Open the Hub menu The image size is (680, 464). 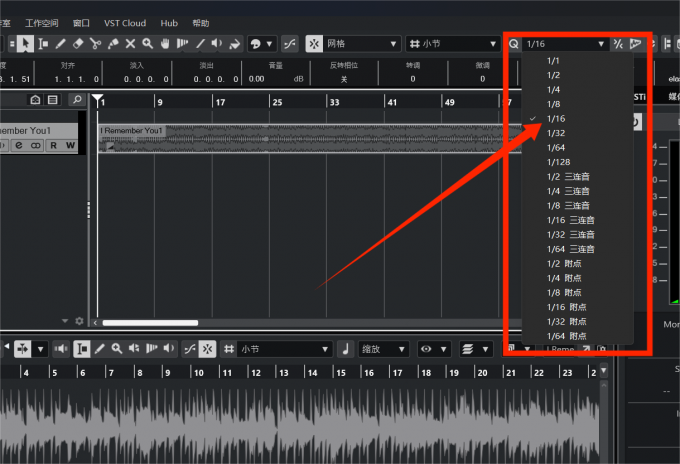point(169,23)
